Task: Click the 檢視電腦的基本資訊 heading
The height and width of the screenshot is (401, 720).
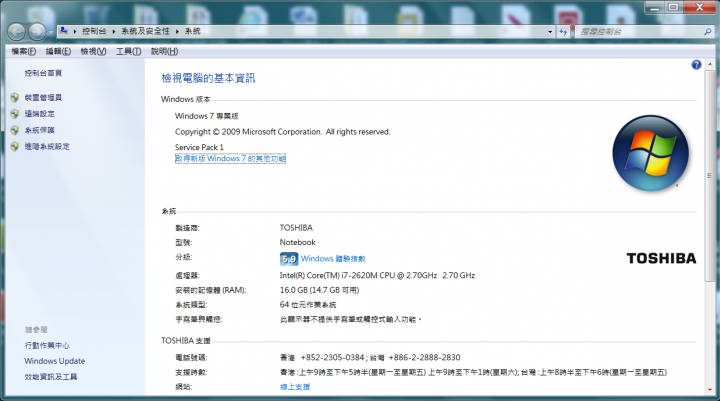Action: coord(208,78)
